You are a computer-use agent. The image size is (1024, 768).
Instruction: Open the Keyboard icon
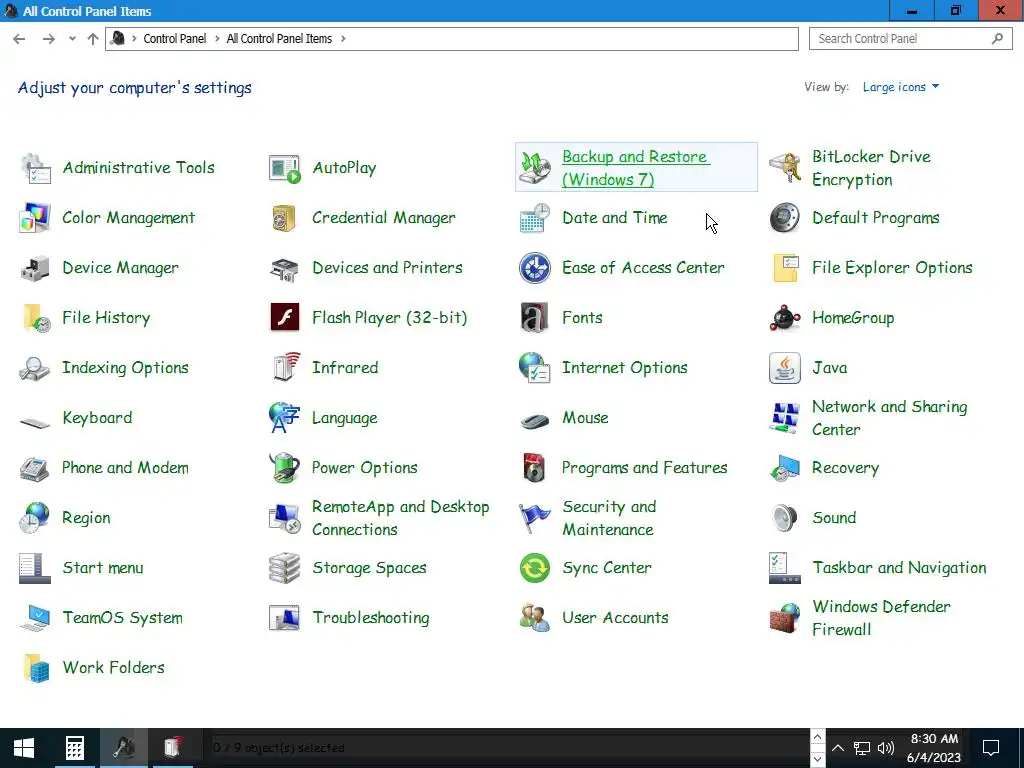click(35, 422)
